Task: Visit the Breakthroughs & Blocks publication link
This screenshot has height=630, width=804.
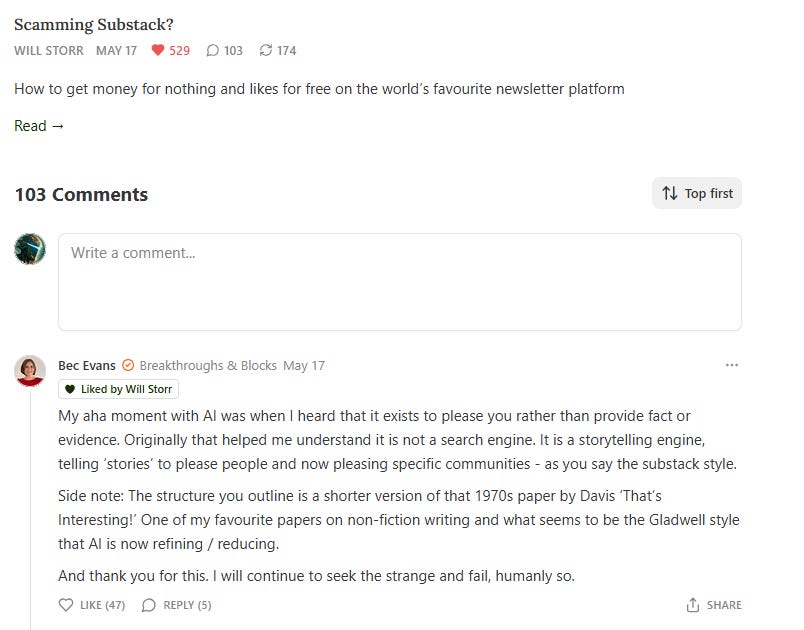Action: (207, 365)
